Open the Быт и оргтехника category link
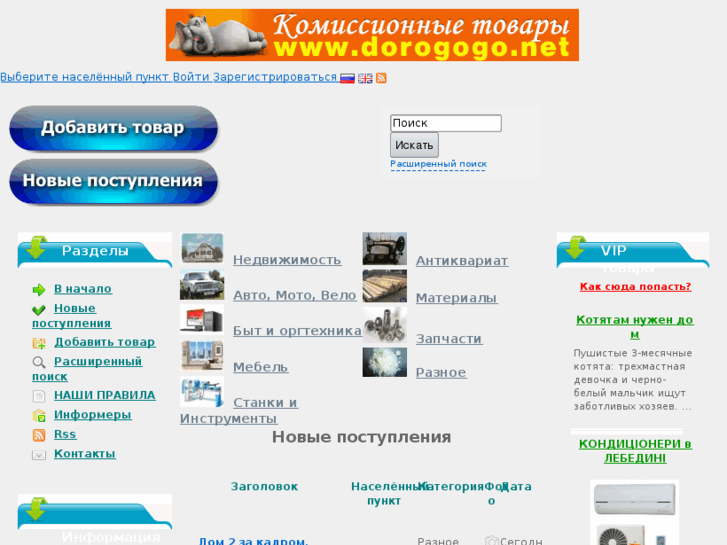727x545 pixels. point(297,331)
